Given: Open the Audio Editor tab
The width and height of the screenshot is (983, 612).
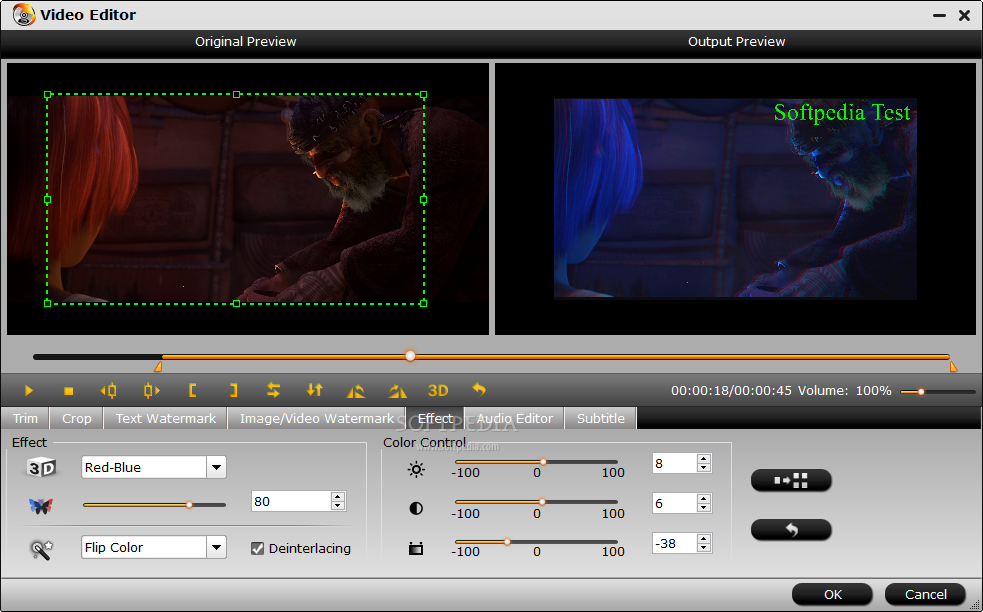Looking at the screenshot, I should coord(515,418).
